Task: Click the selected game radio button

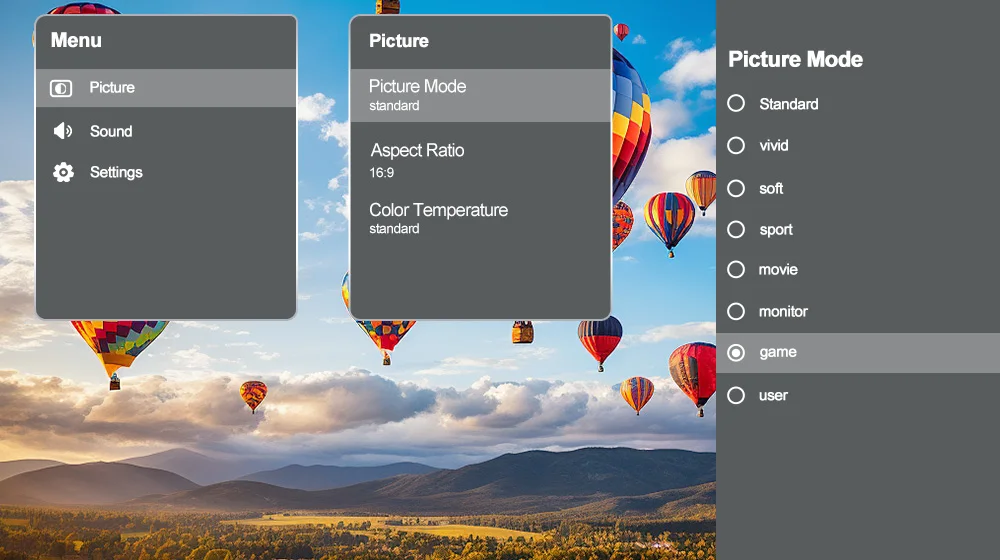Action: point(736,352)
